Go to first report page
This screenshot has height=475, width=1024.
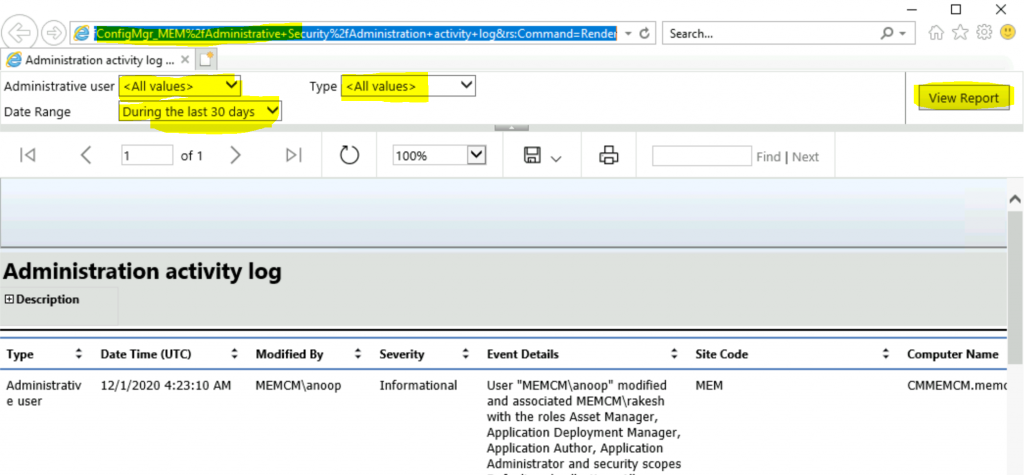pyautogui.click(x=27, y=156)
